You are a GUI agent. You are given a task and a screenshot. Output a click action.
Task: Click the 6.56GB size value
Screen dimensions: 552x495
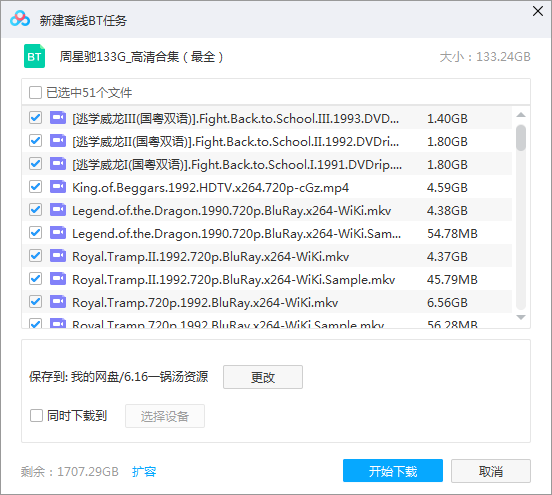pos(447,302)
